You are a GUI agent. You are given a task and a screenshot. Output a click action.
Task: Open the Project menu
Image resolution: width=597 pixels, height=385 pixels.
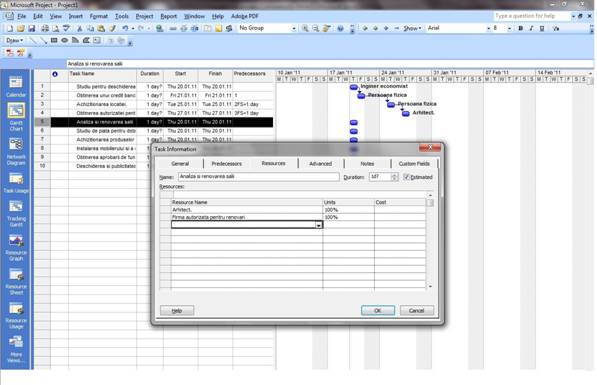click(x=144, y=16)
